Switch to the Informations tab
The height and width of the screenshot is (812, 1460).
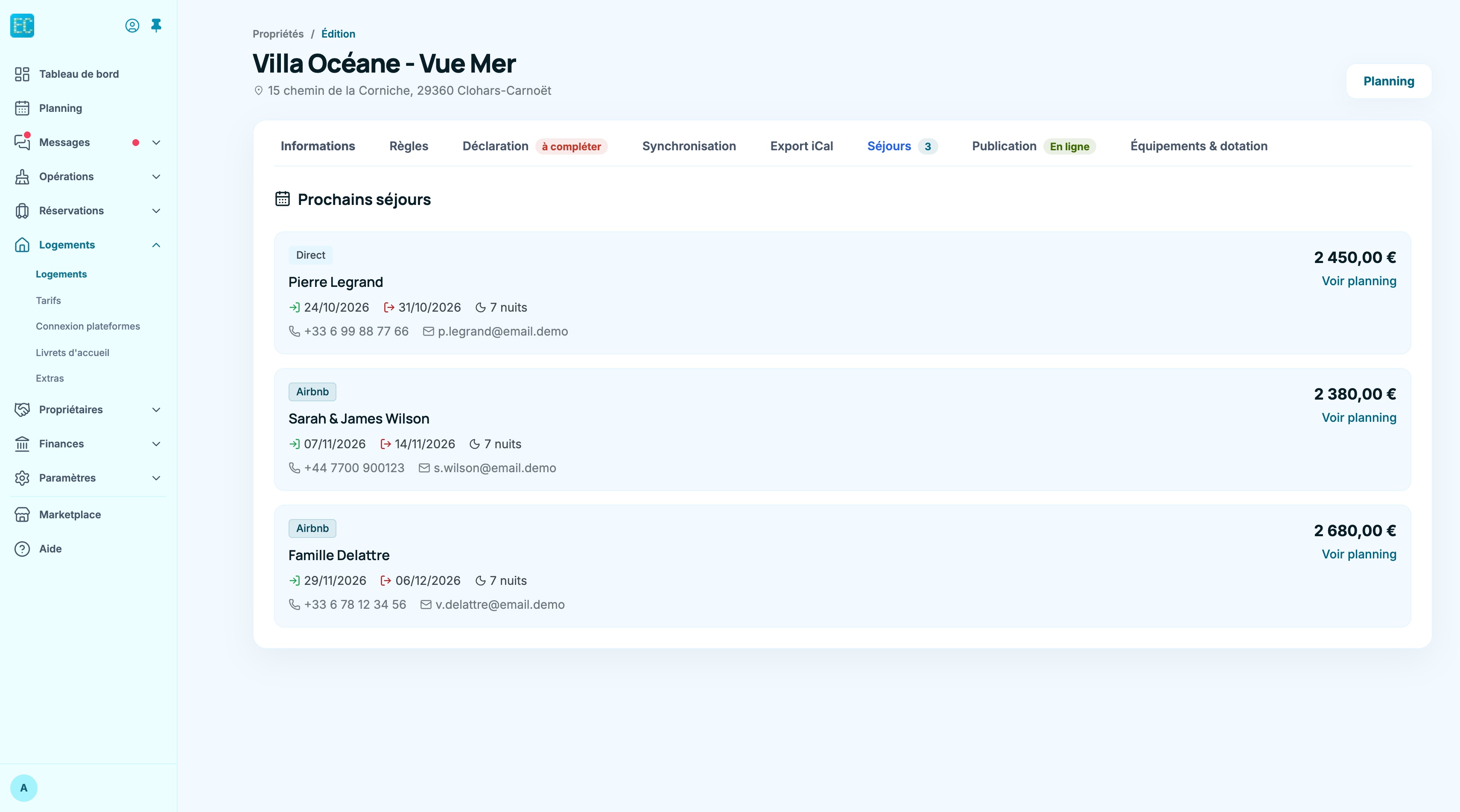tap(317, 146)
